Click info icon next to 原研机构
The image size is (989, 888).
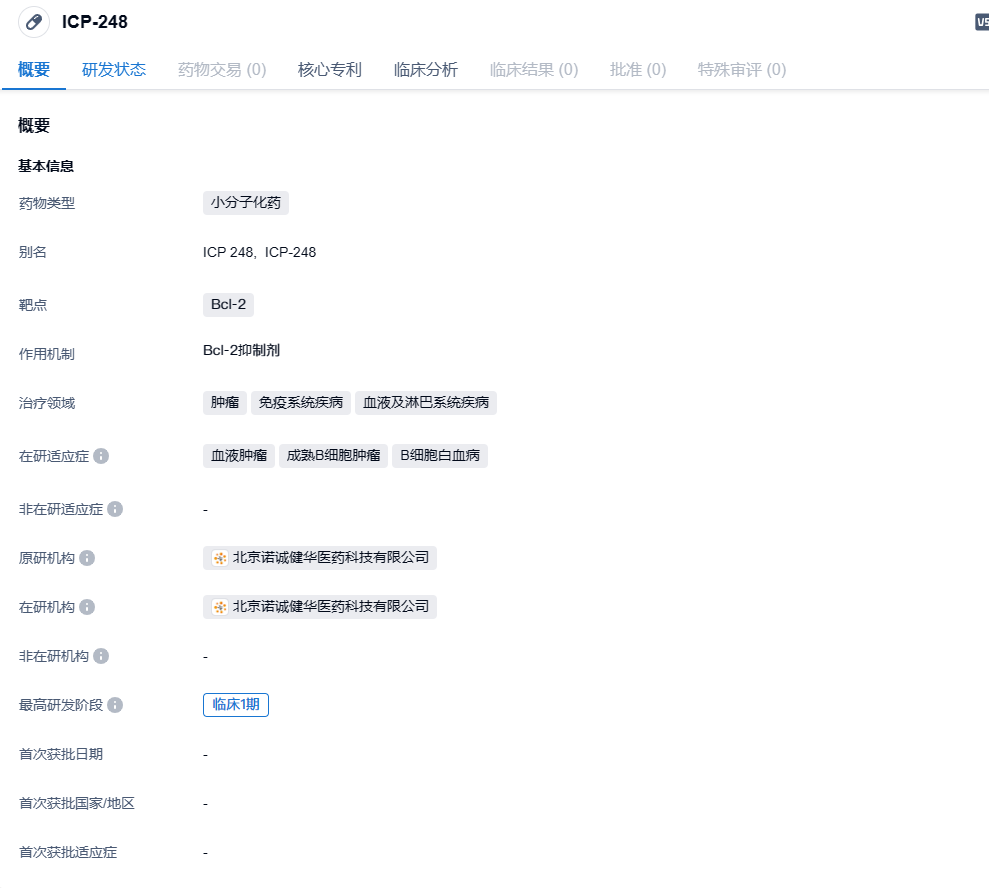click(x=87, y=558)
